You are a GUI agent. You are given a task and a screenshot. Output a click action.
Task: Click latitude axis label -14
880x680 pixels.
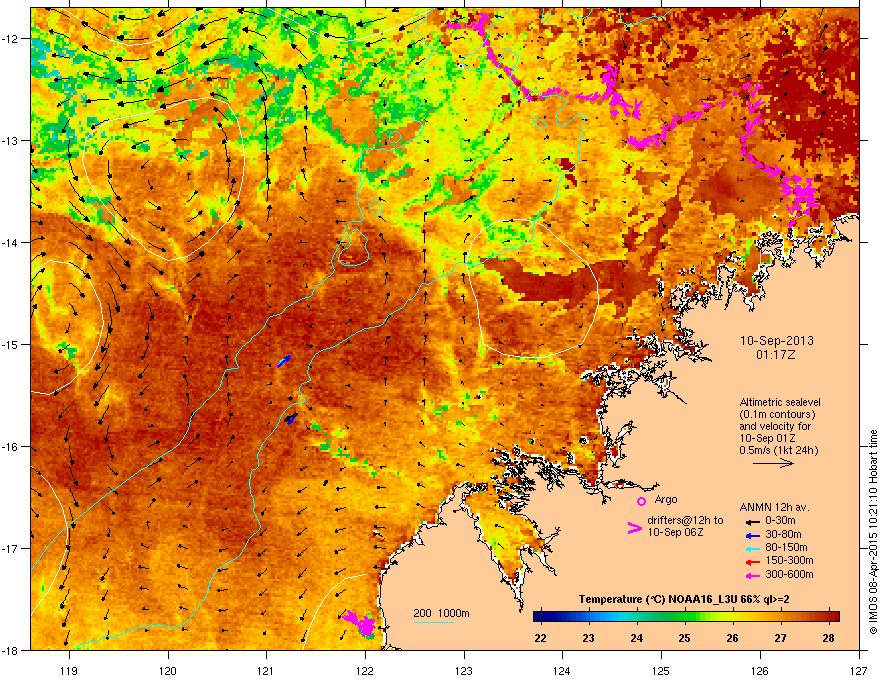coord(10,242)
